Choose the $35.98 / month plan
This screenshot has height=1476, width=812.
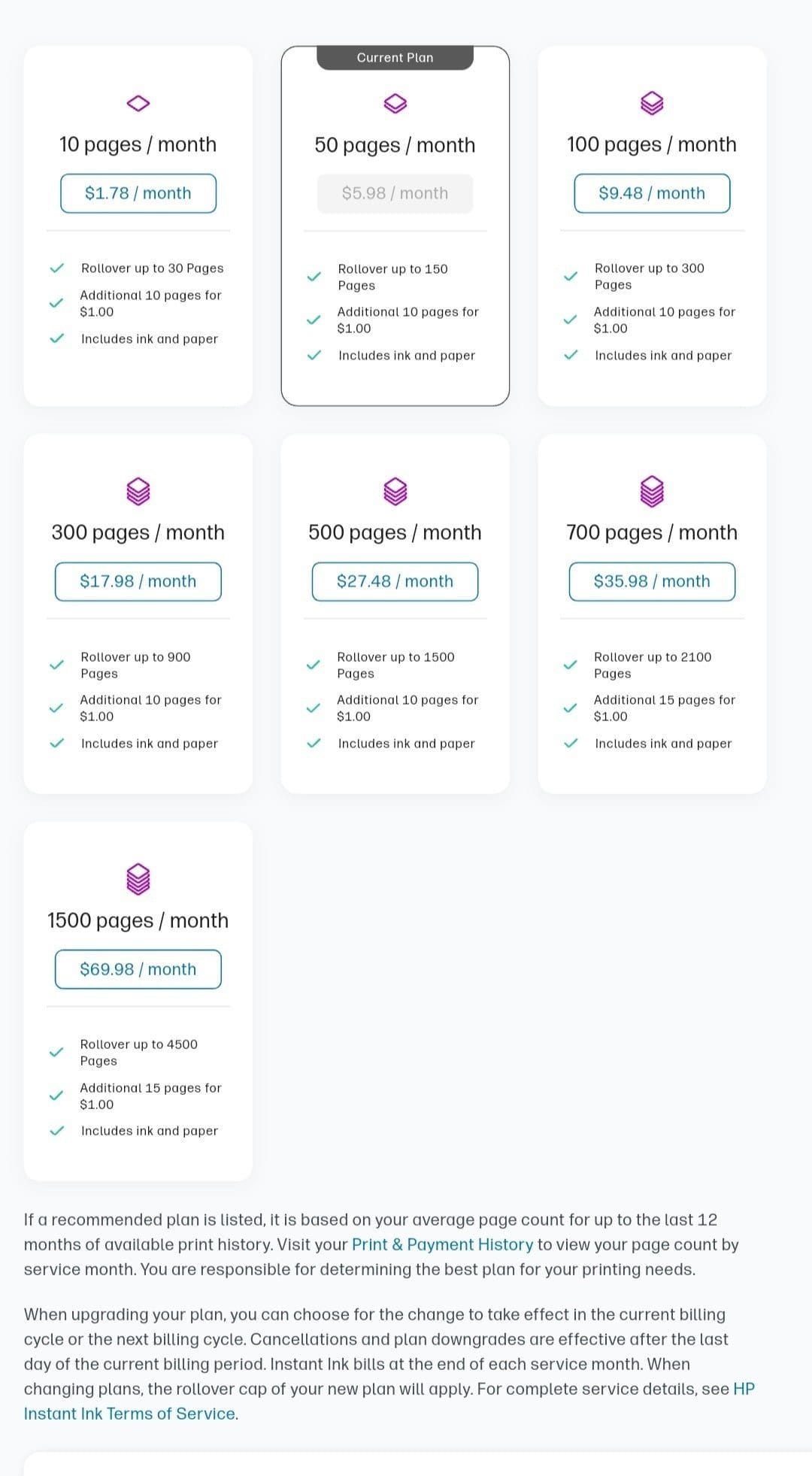click(x=652, y=581)
